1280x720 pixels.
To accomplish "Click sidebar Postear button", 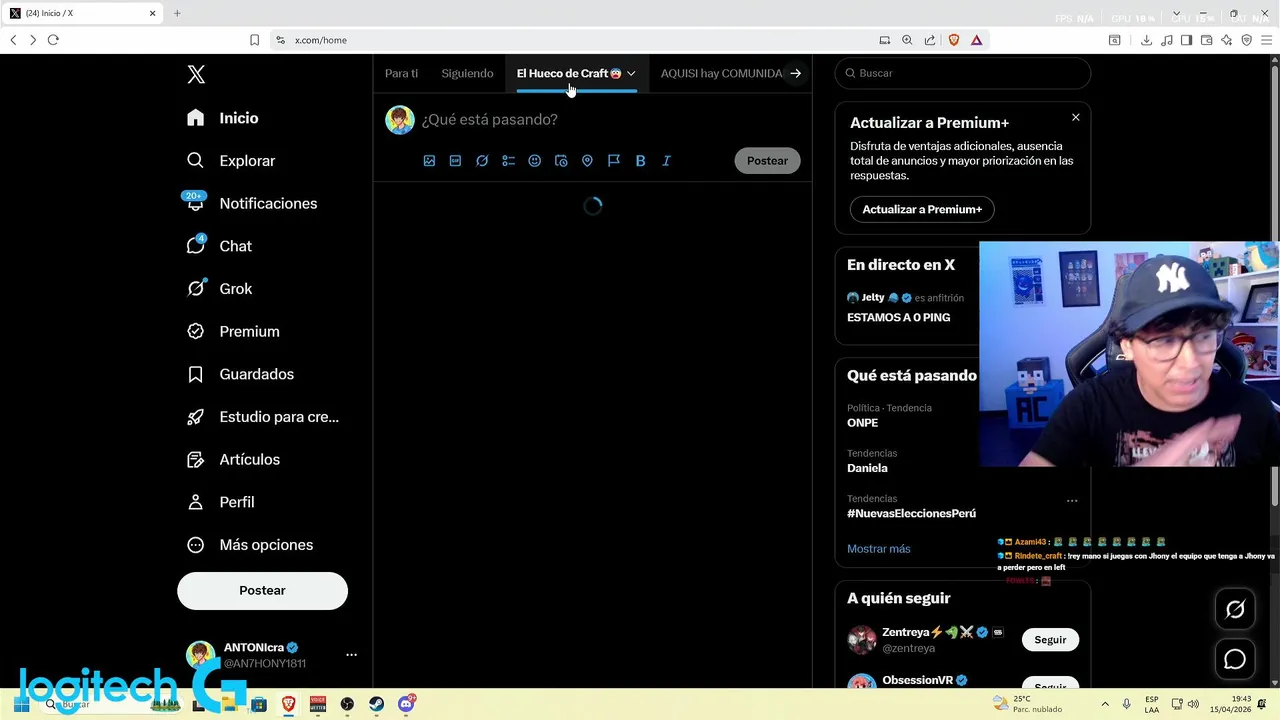I will coord(262,591).
